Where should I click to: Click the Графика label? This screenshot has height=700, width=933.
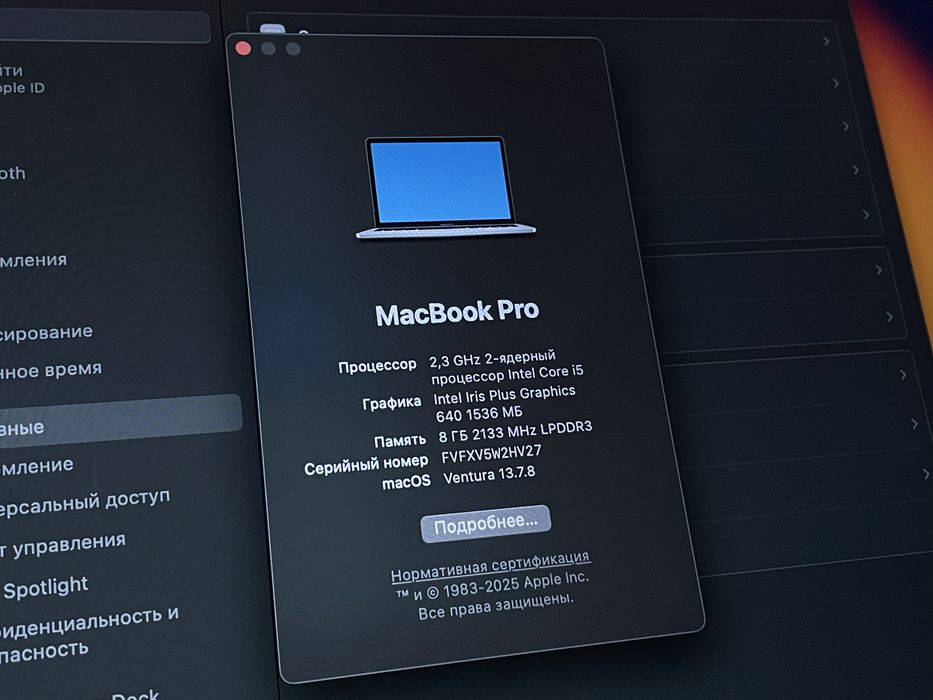[392, 403]
